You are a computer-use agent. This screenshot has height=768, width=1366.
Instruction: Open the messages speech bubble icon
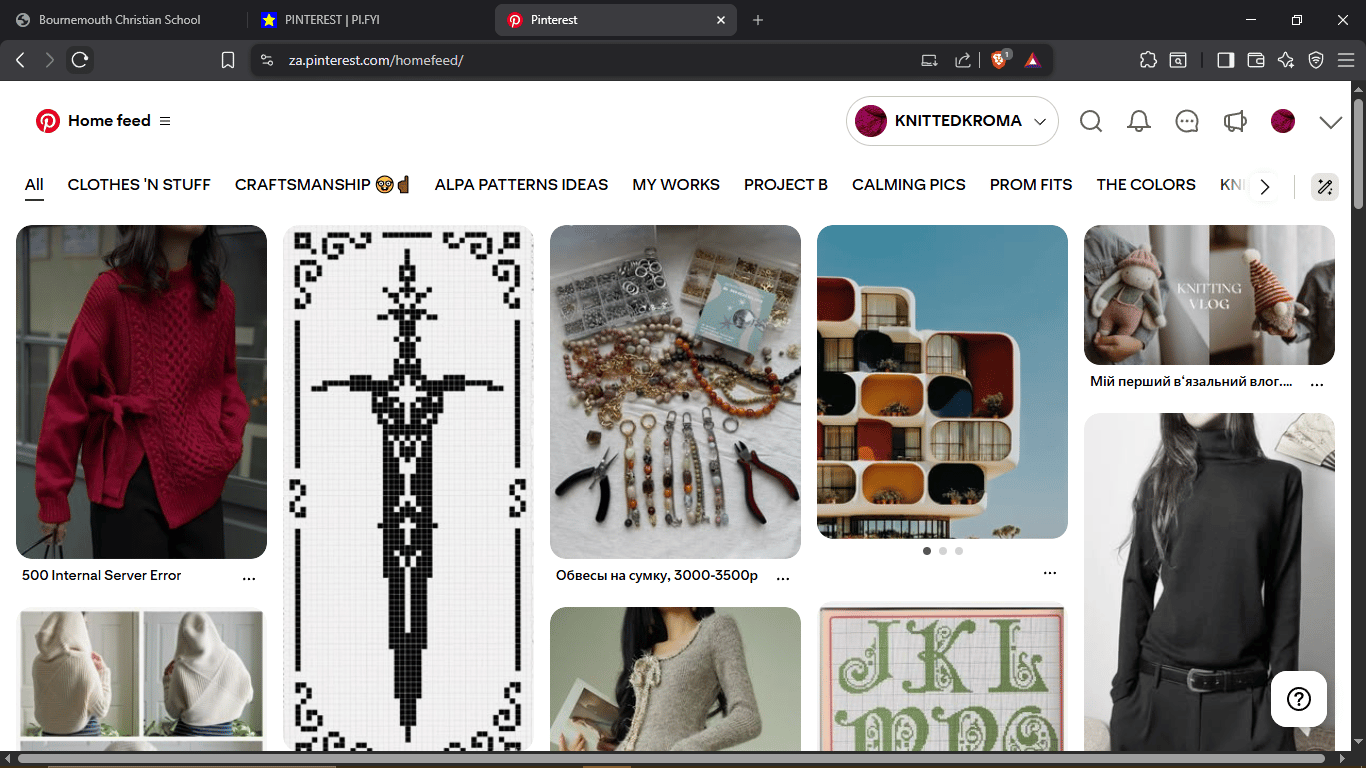(x=1187, y=121)
